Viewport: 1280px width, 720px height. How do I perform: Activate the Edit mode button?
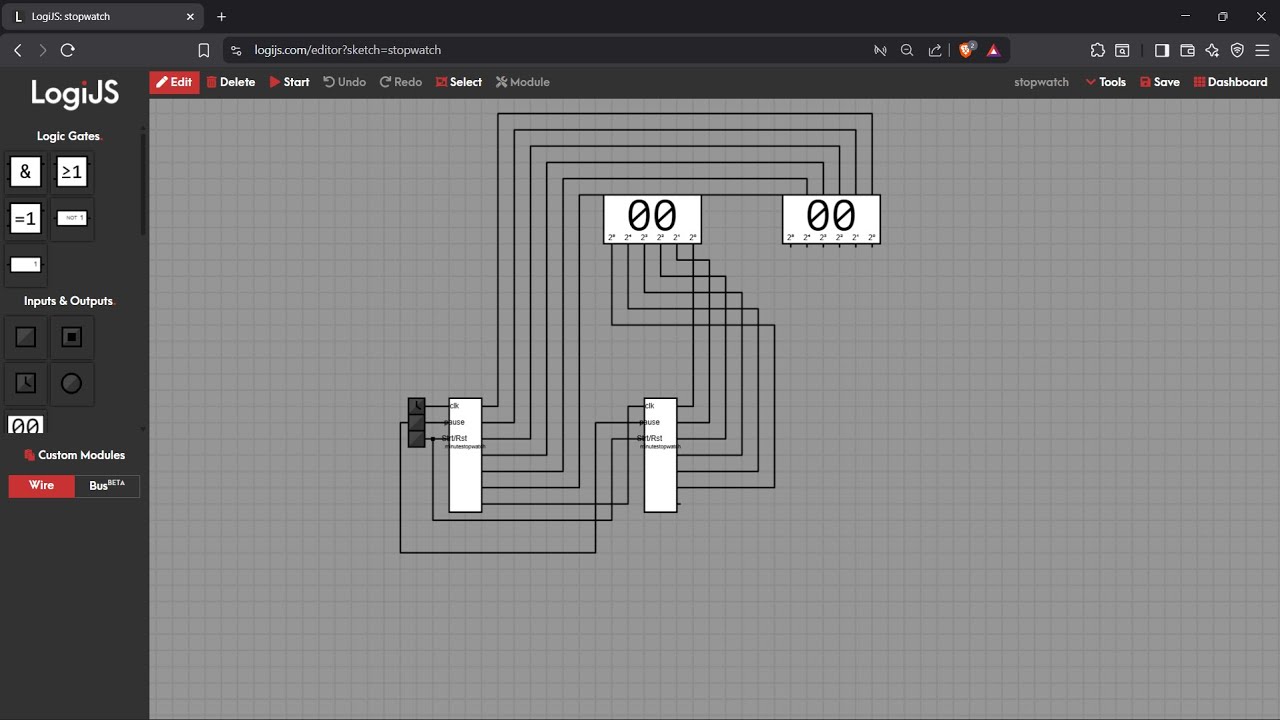(x=174, y=82)
